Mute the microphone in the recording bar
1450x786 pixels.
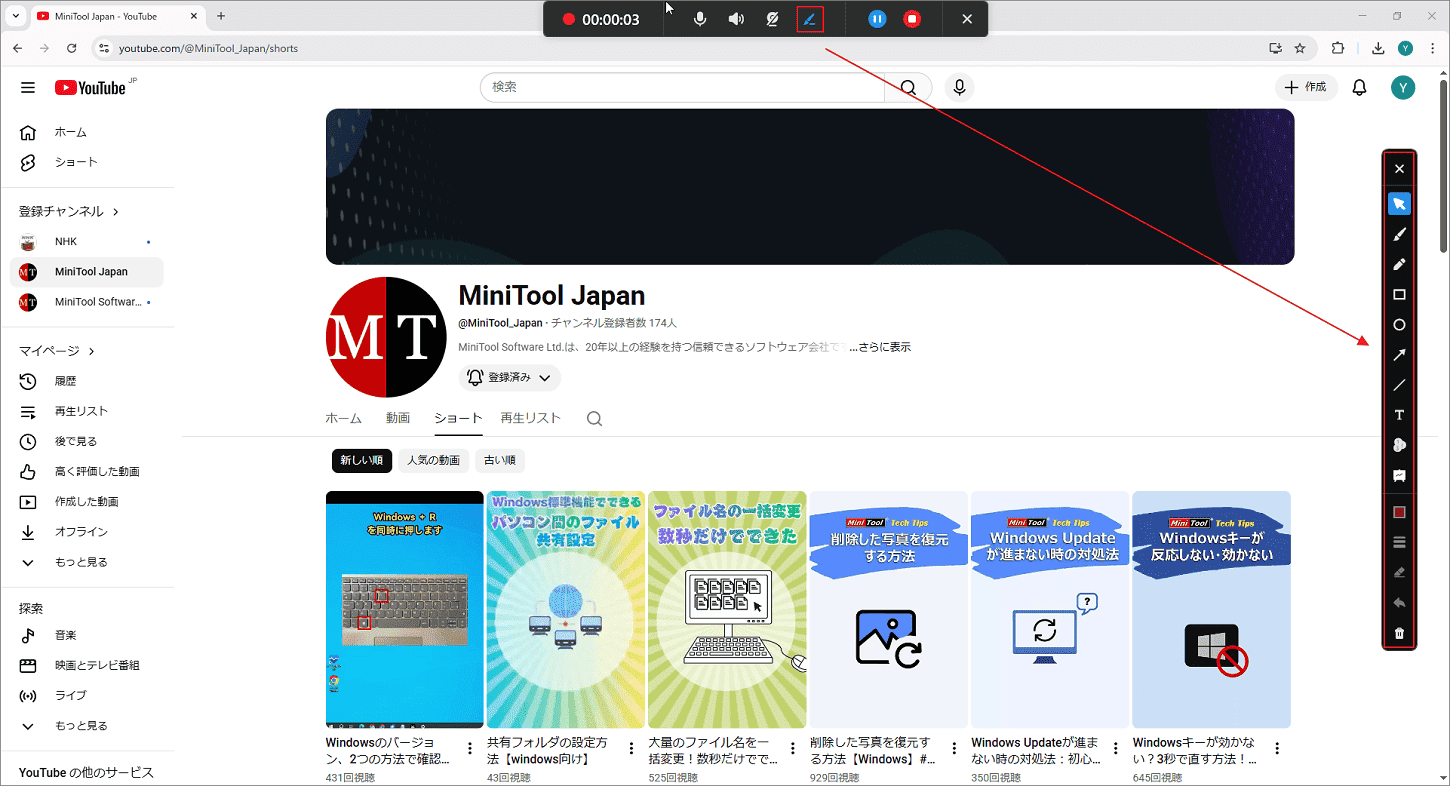[x=699, y=18]
